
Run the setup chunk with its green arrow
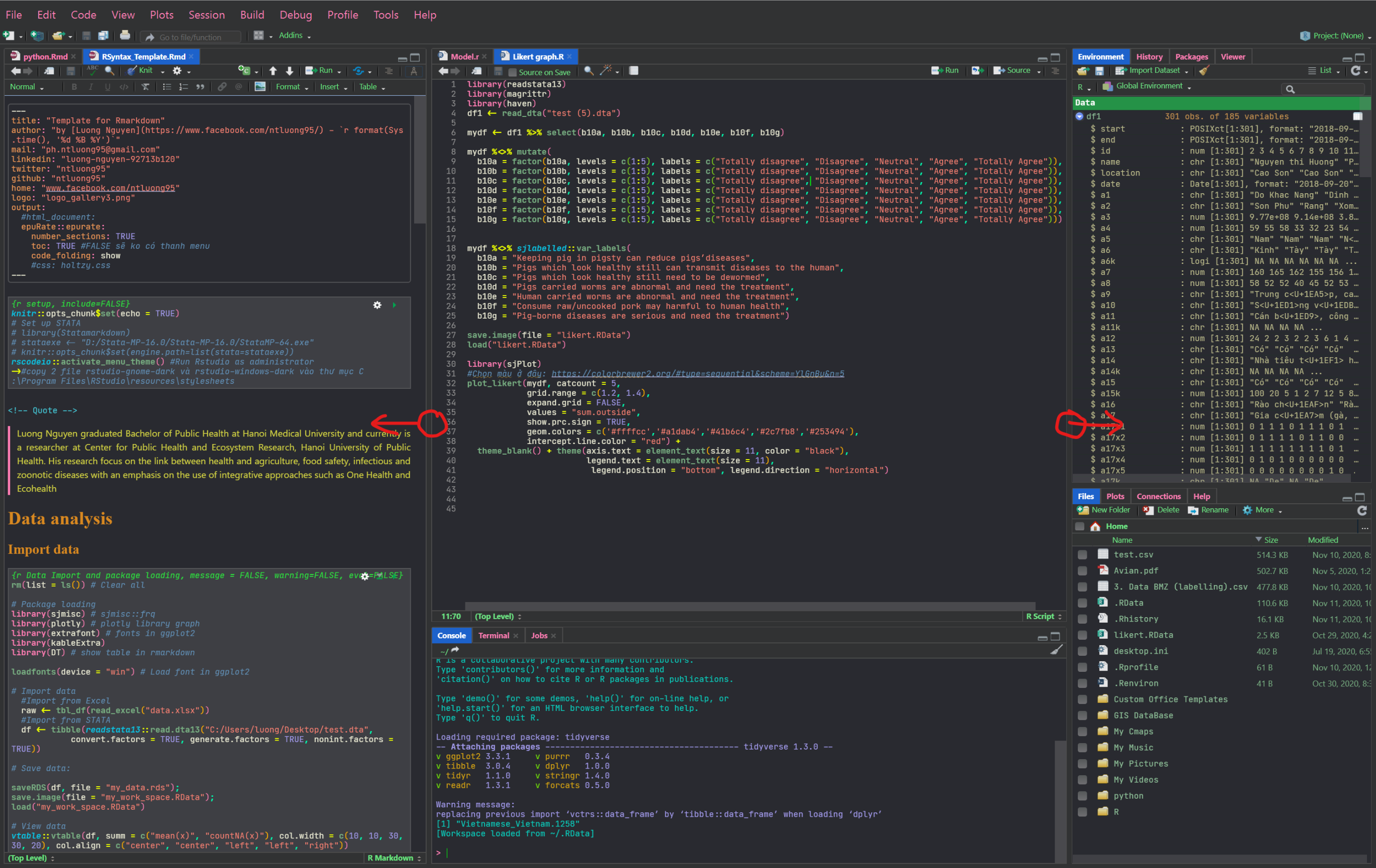pos(394,305)
